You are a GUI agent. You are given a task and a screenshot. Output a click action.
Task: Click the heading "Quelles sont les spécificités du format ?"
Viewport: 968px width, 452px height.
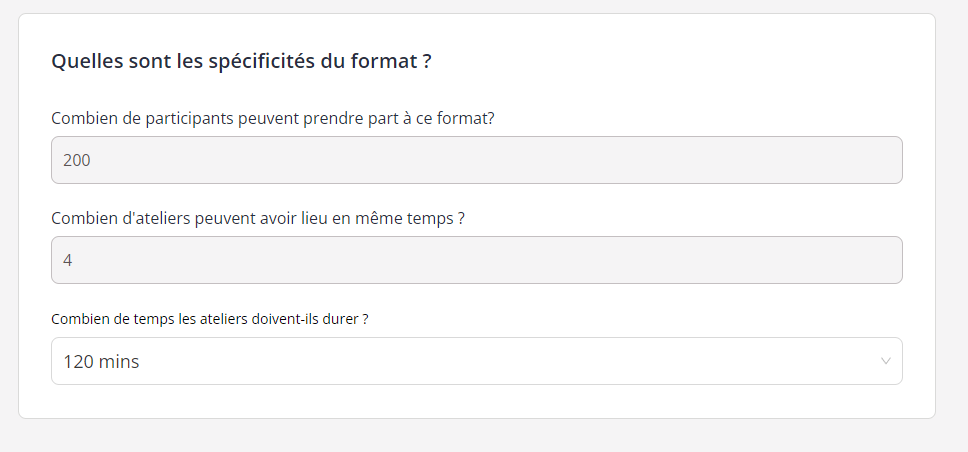coord(241,61)
